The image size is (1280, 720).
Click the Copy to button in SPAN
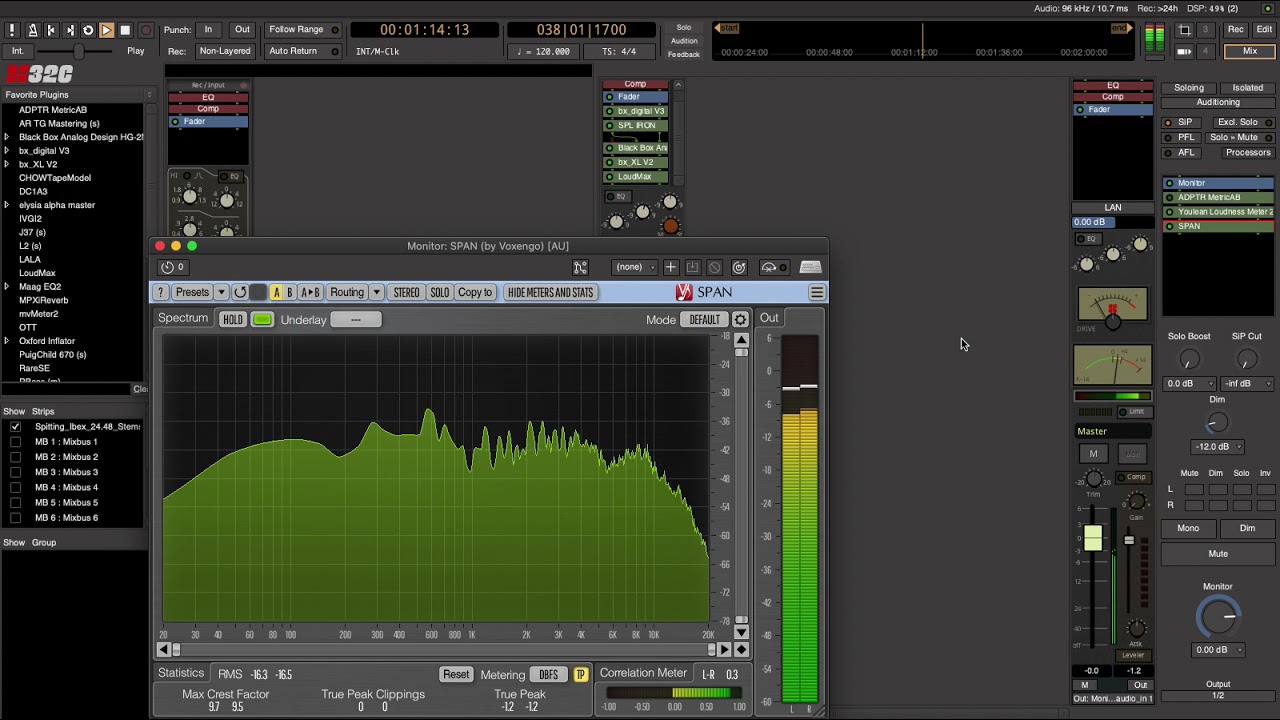(x=475, y=292)
